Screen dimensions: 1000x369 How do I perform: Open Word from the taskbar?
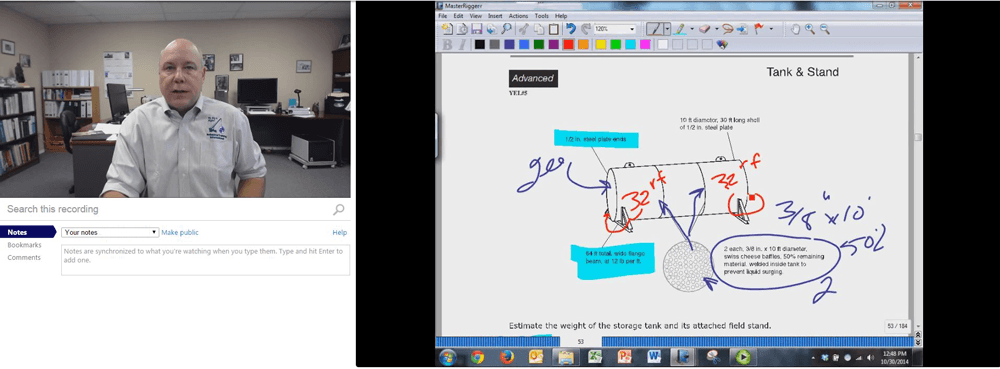click(654, 357)
